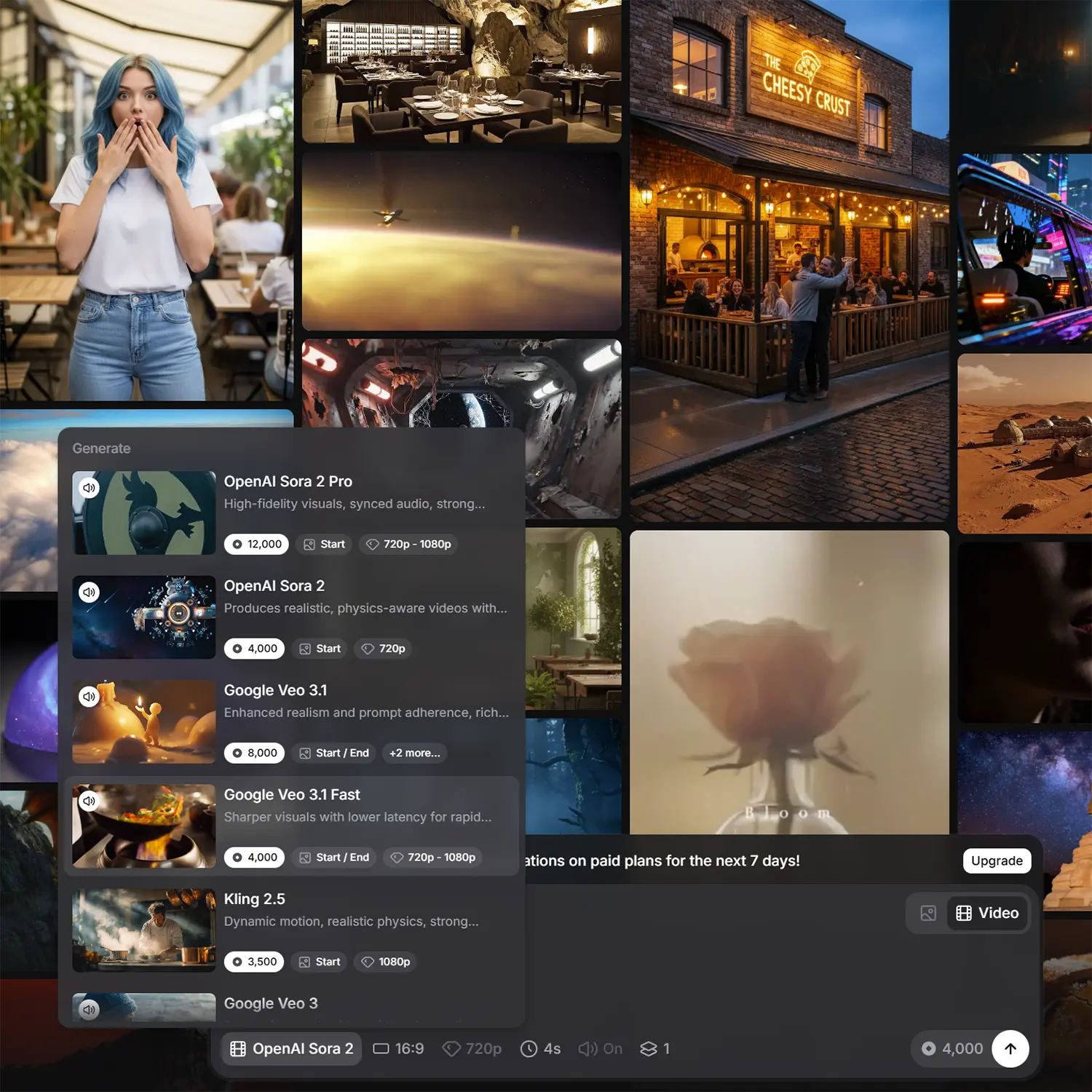
Task: Click the sound icon on Google Veo 3.1 thumbnail
Action: (89, 697)
